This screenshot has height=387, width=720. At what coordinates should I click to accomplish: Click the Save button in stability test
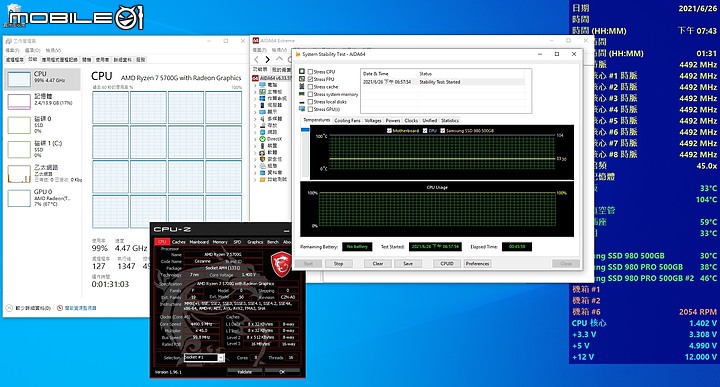click(x=408, y=264)
